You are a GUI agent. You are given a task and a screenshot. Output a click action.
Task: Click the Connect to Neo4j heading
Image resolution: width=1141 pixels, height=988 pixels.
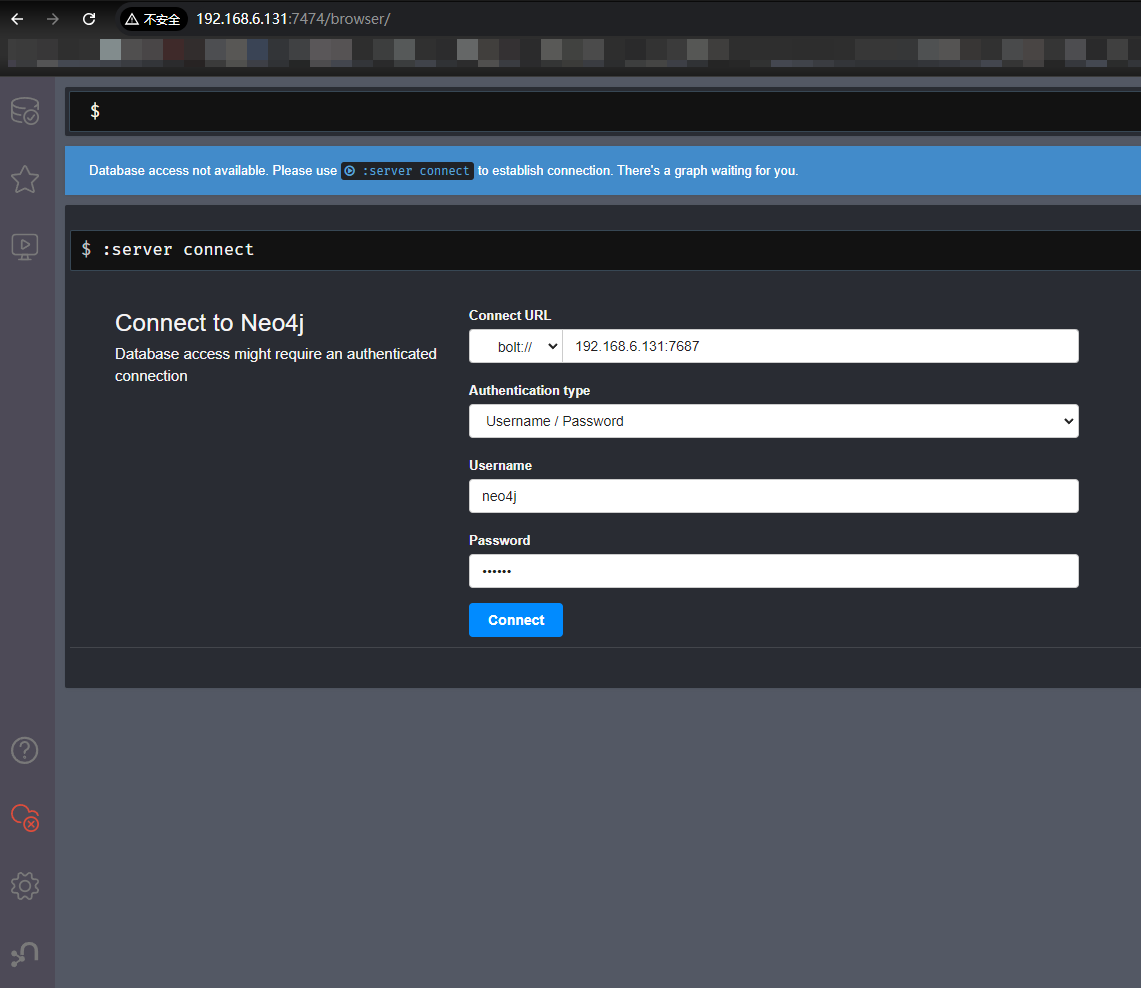pyautogui.click(x=210, y=322)
